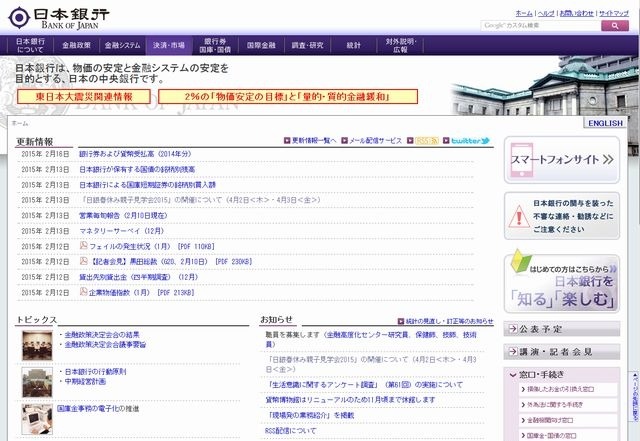Viewport: 640px width, 441px height.
Task: Collapse the 窓口・手続き section
Action: click(x=513, y=374)
